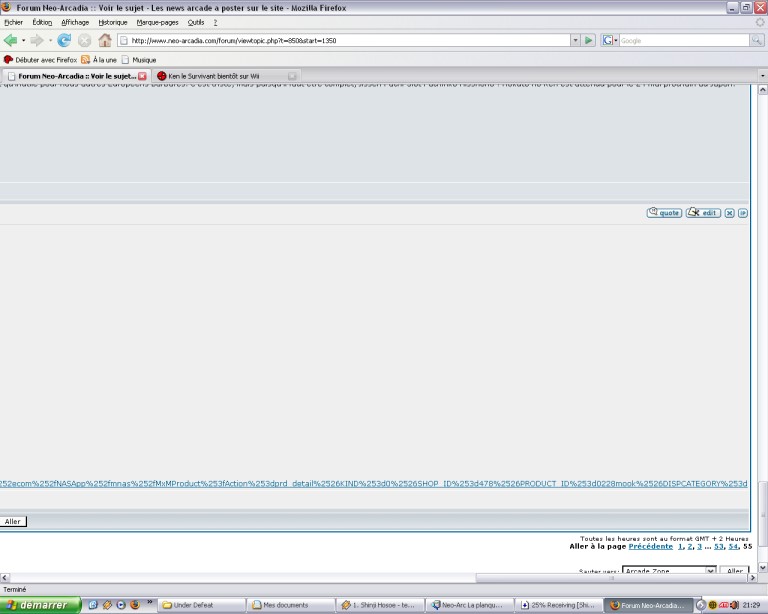Expand the Arcade Zone jump-to dropdown
Image resolution: width=768 pixels, height=614 pixels.
[711, 571]
